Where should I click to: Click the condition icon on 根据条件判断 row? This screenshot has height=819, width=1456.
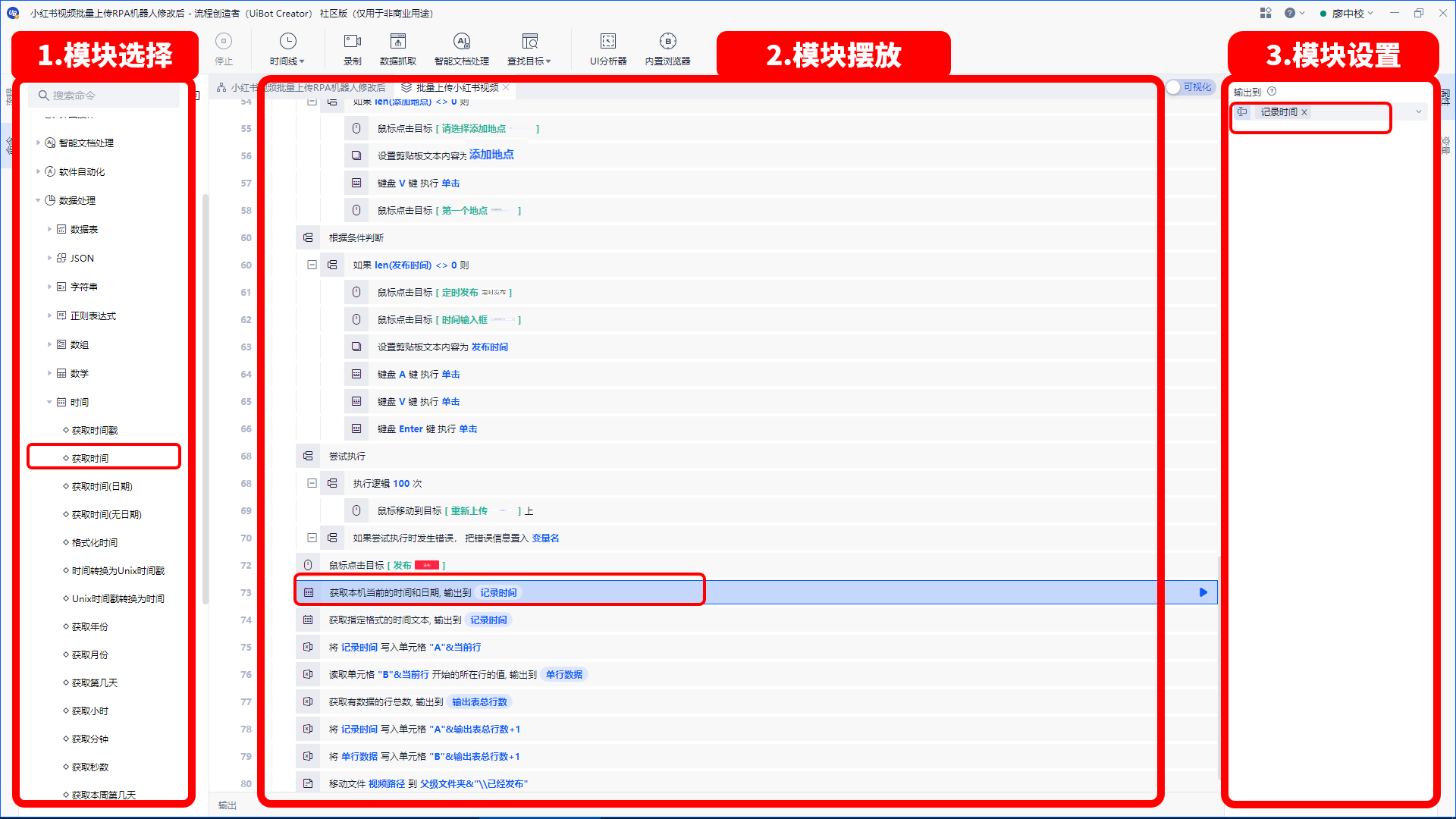click(308, 237)
